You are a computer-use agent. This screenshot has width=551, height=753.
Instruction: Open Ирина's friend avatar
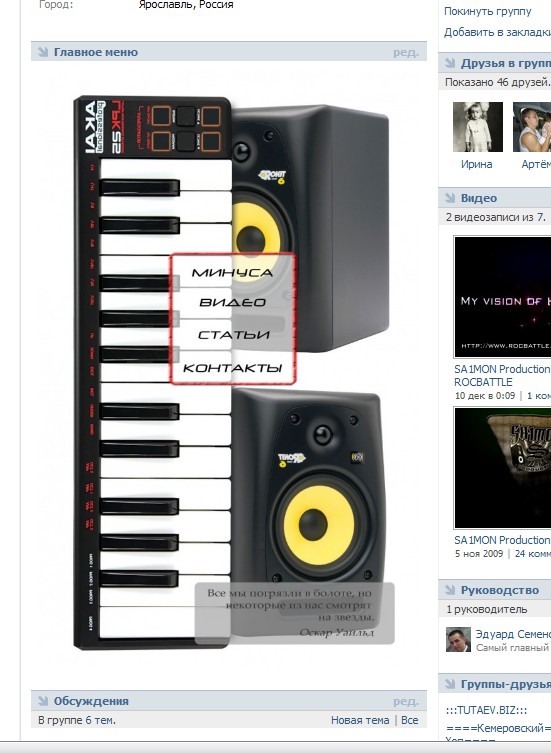(x=478, y=127)
